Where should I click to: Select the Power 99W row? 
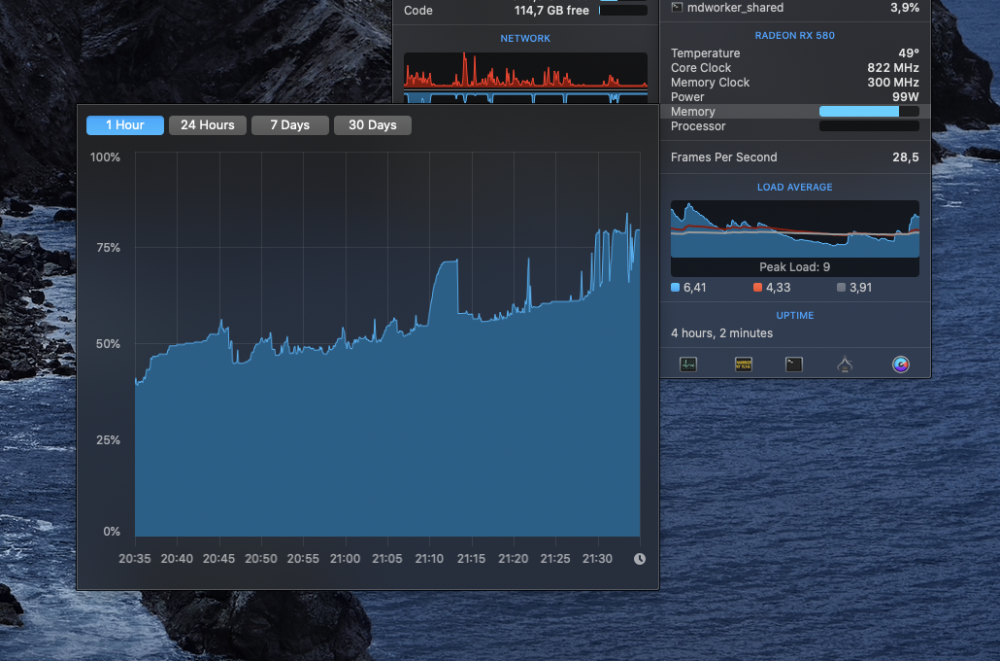coord(795,97)
